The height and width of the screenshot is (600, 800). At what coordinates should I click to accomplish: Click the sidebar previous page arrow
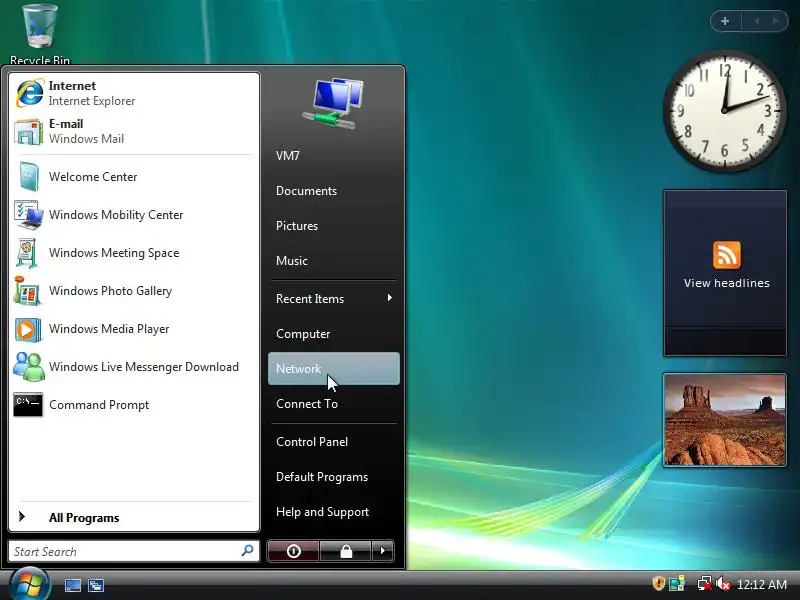756,21
